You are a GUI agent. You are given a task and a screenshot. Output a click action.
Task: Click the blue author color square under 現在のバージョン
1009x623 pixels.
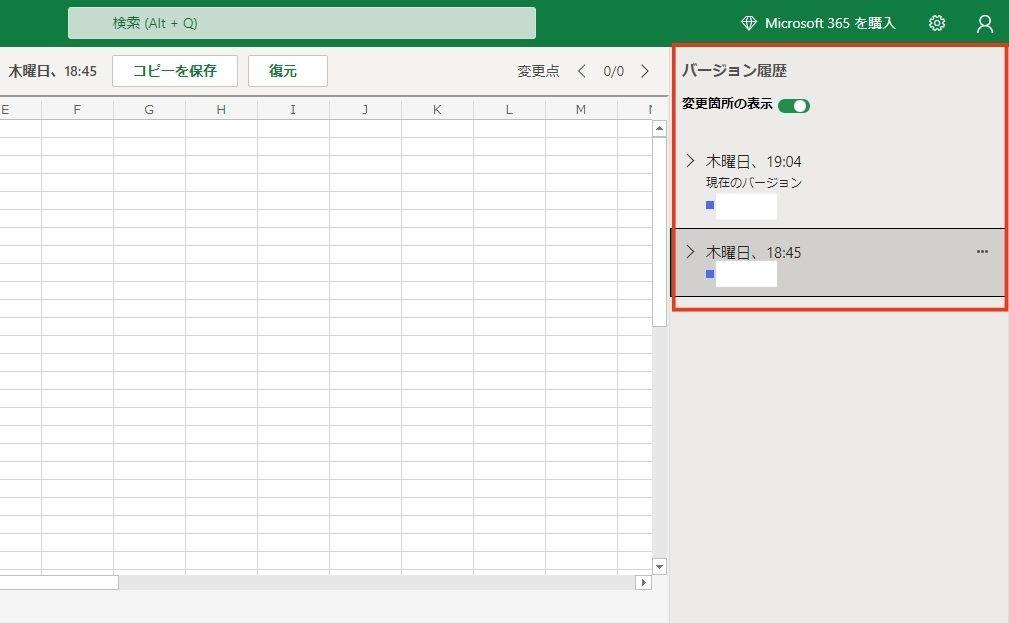(x=710, y=204)
